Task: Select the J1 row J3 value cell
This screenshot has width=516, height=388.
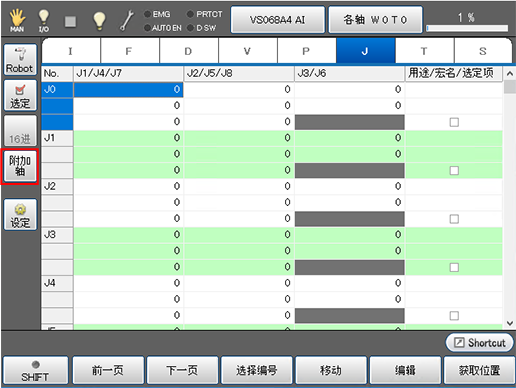Action: coord(350,138)
